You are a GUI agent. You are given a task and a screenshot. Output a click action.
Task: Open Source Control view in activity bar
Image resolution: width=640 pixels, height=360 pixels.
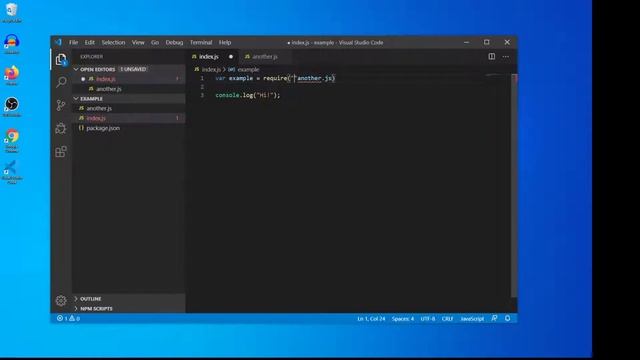click(61, 105)
